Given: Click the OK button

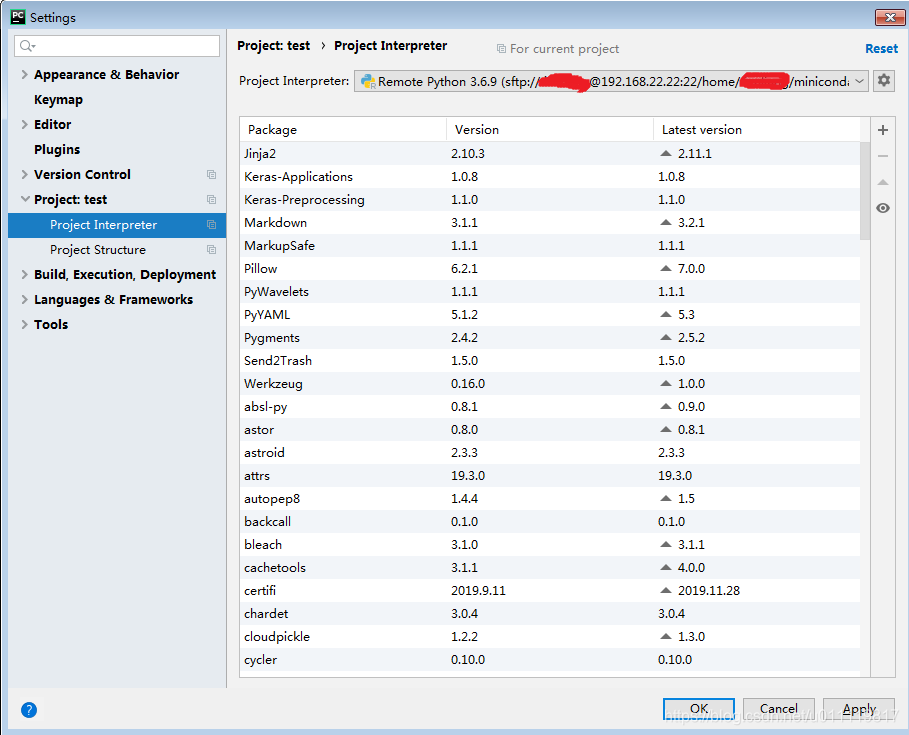Looking at the screenshot, I should coord(699,708).
